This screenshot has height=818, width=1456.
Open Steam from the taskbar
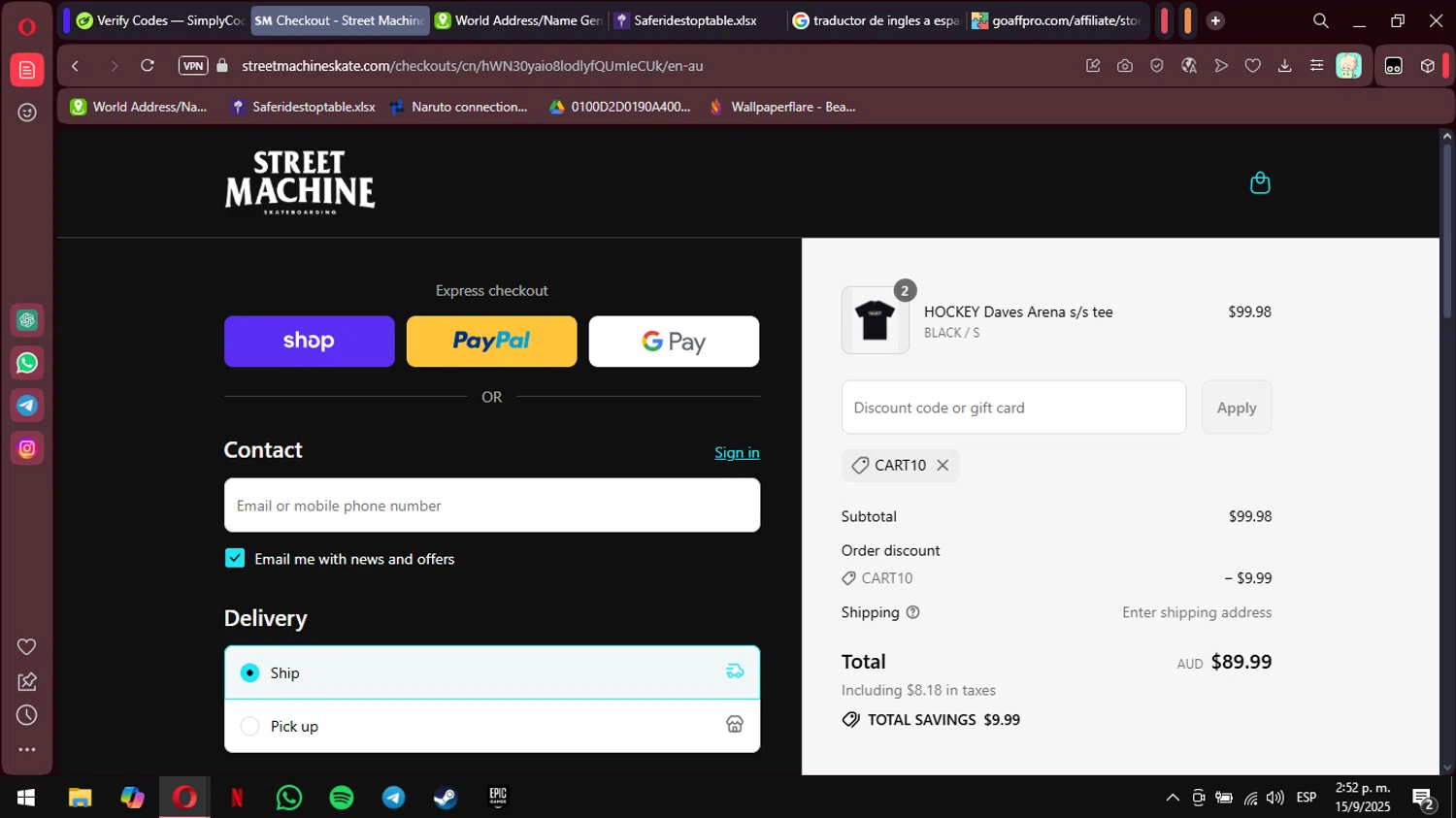(446, 798)
